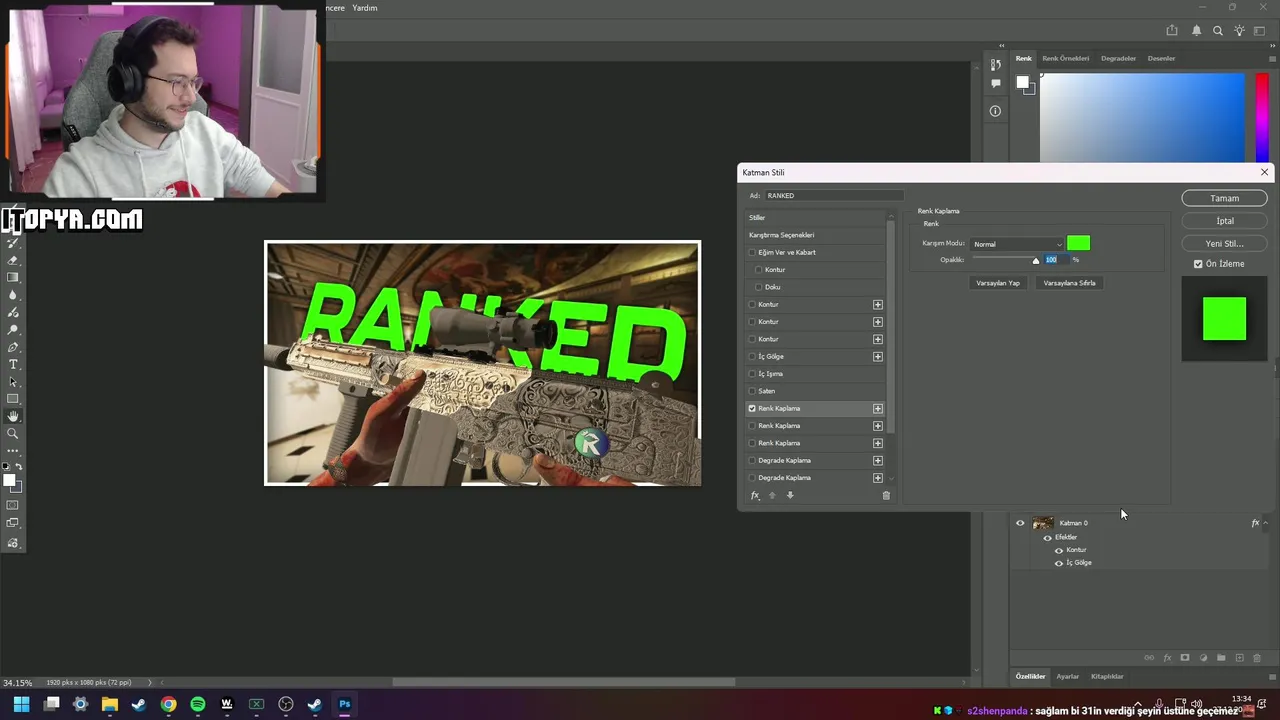Open the info panel icon
The width and height of the screenshot is (1280, 720).
tap(995, 111)
